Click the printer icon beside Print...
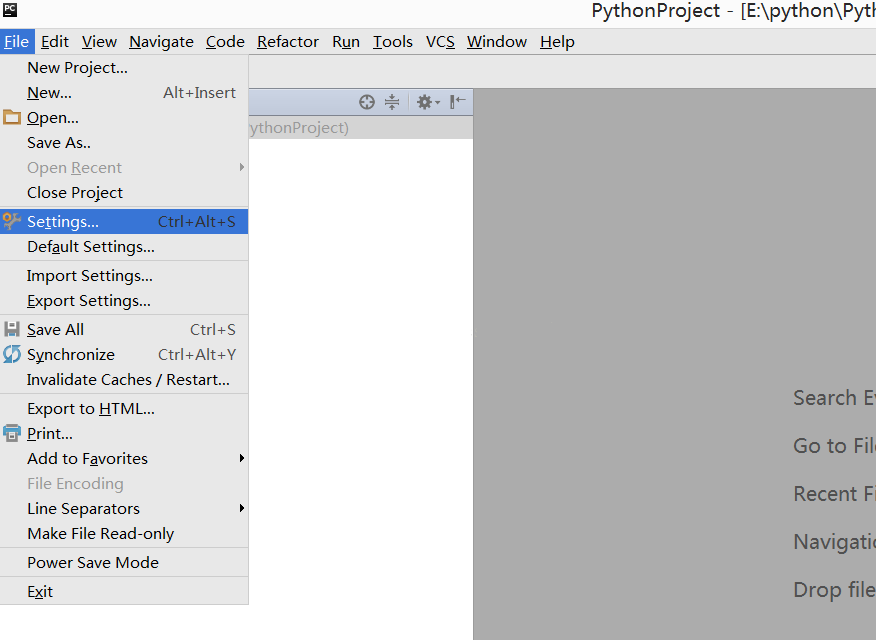The image size is (876, 640). pyautogui.click(x=12, y=433)
